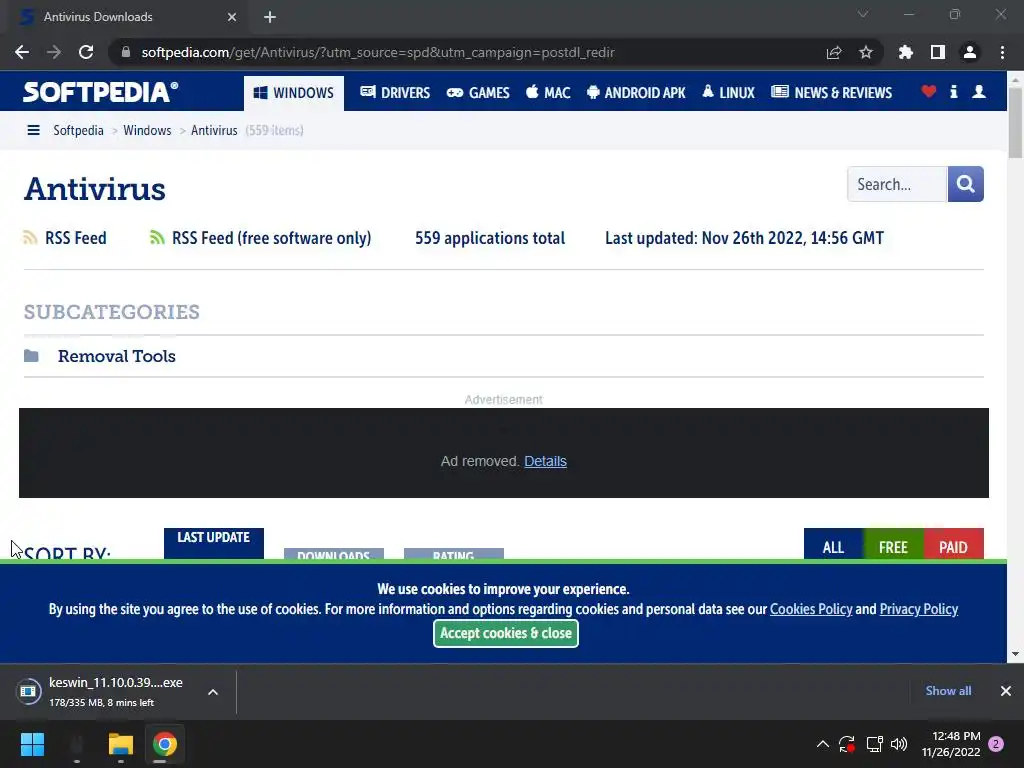Open the RSS Feed link

pyautogui.click(x=76, y=238)
